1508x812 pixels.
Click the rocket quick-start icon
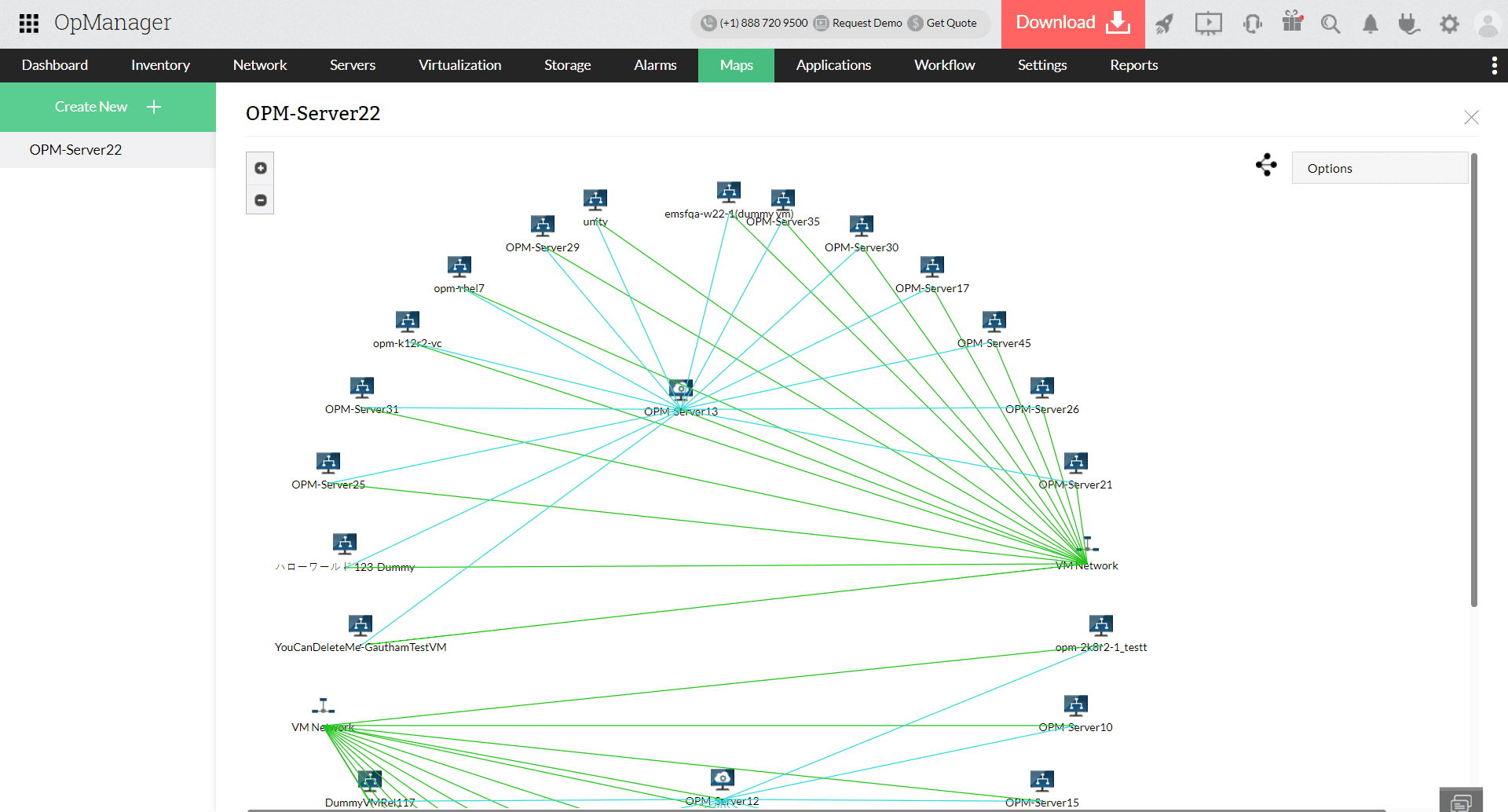click(1165, 24)
